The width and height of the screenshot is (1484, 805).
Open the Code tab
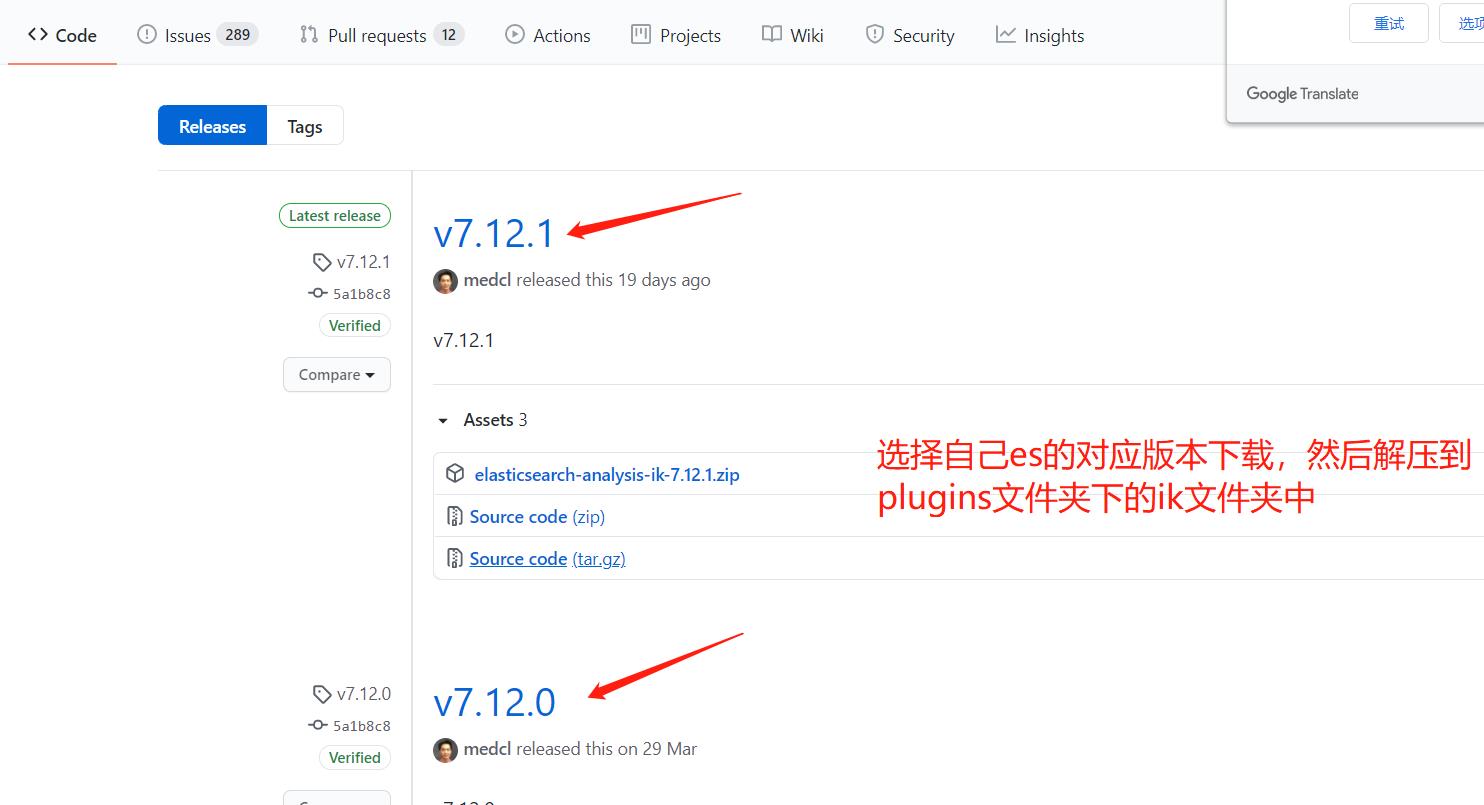62,35
